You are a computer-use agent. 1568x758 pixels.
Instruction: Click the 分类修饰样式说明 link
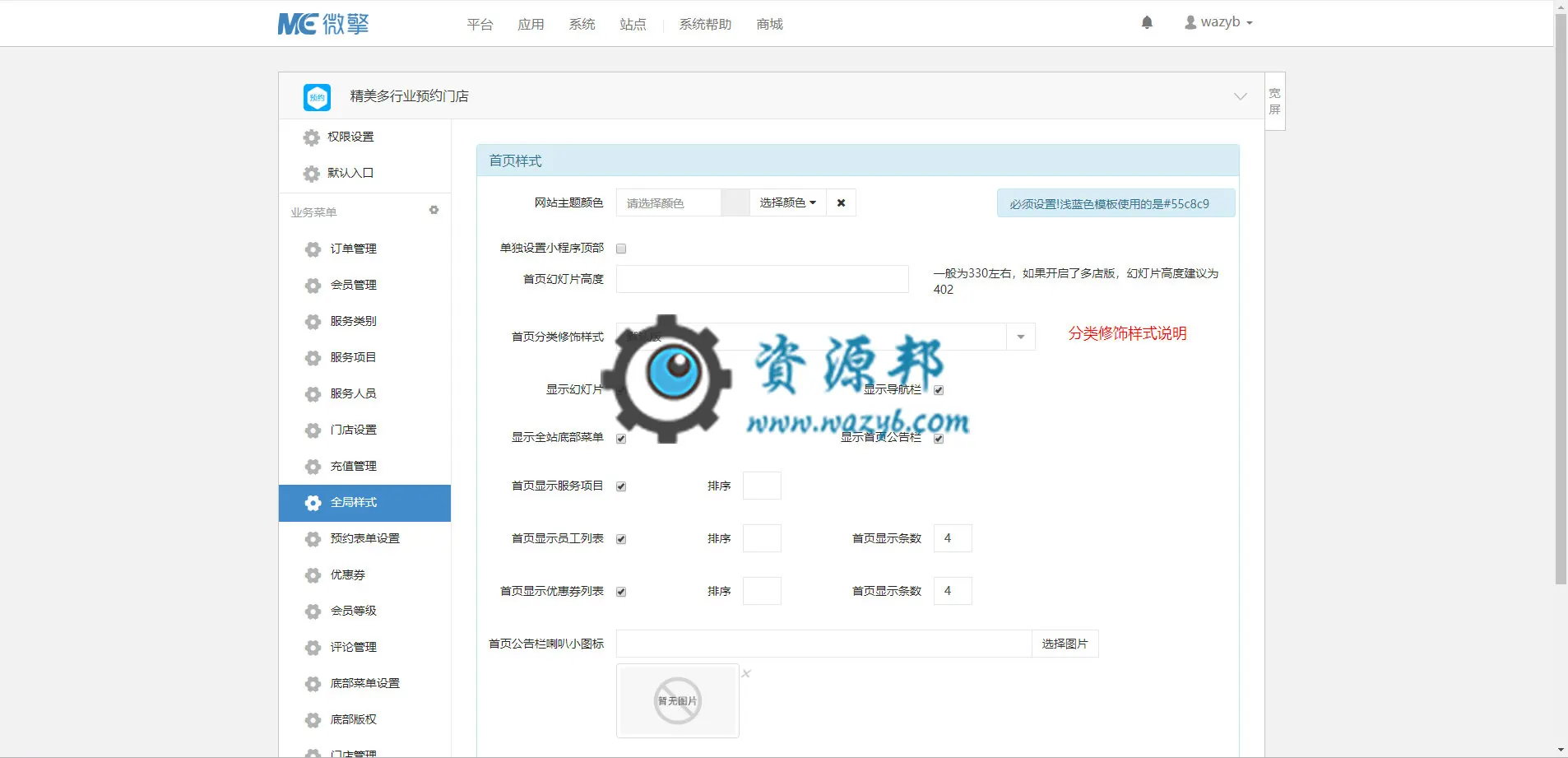pos(1127,333)
